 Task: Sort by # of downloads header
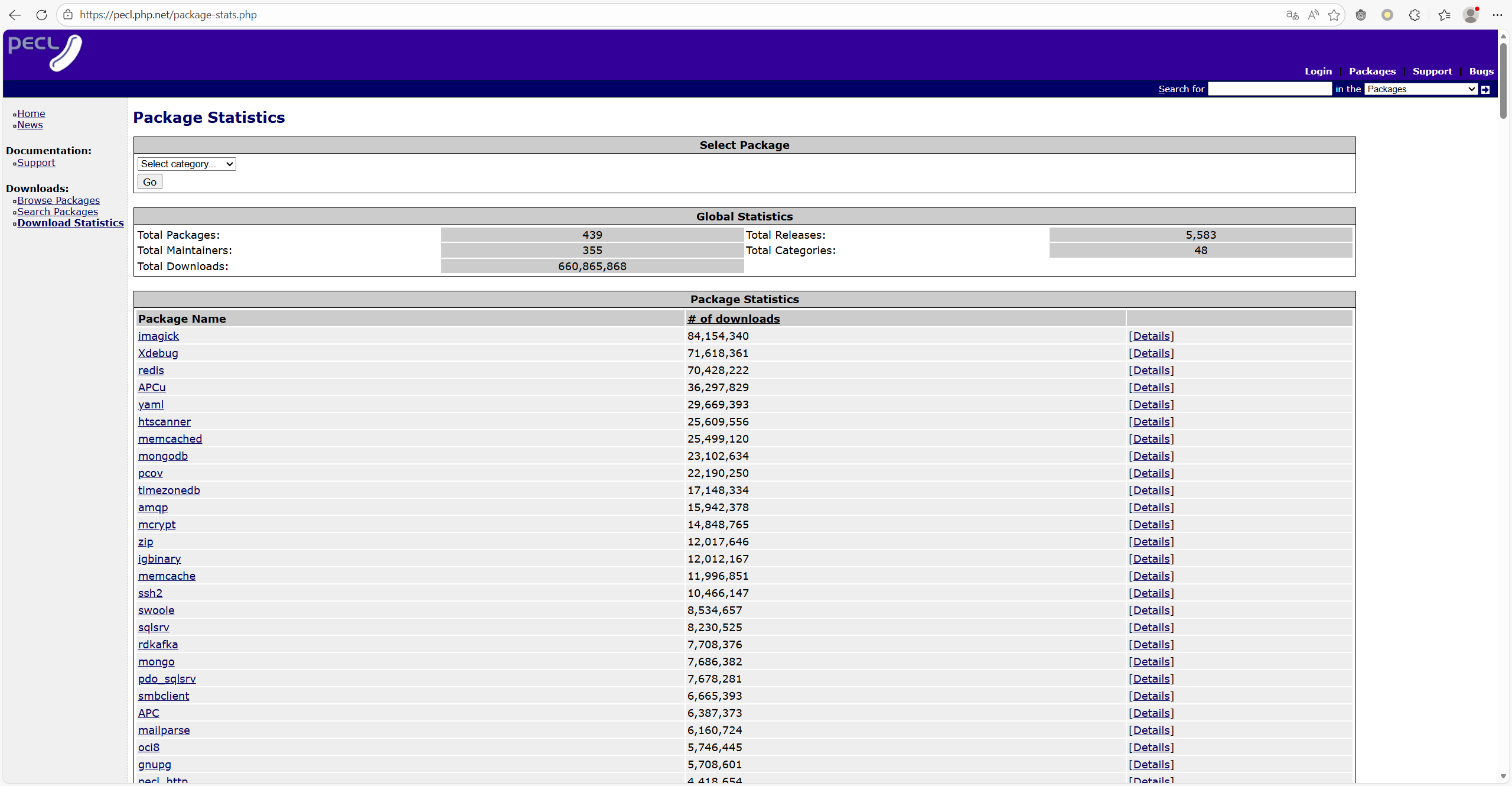(734, 319)
